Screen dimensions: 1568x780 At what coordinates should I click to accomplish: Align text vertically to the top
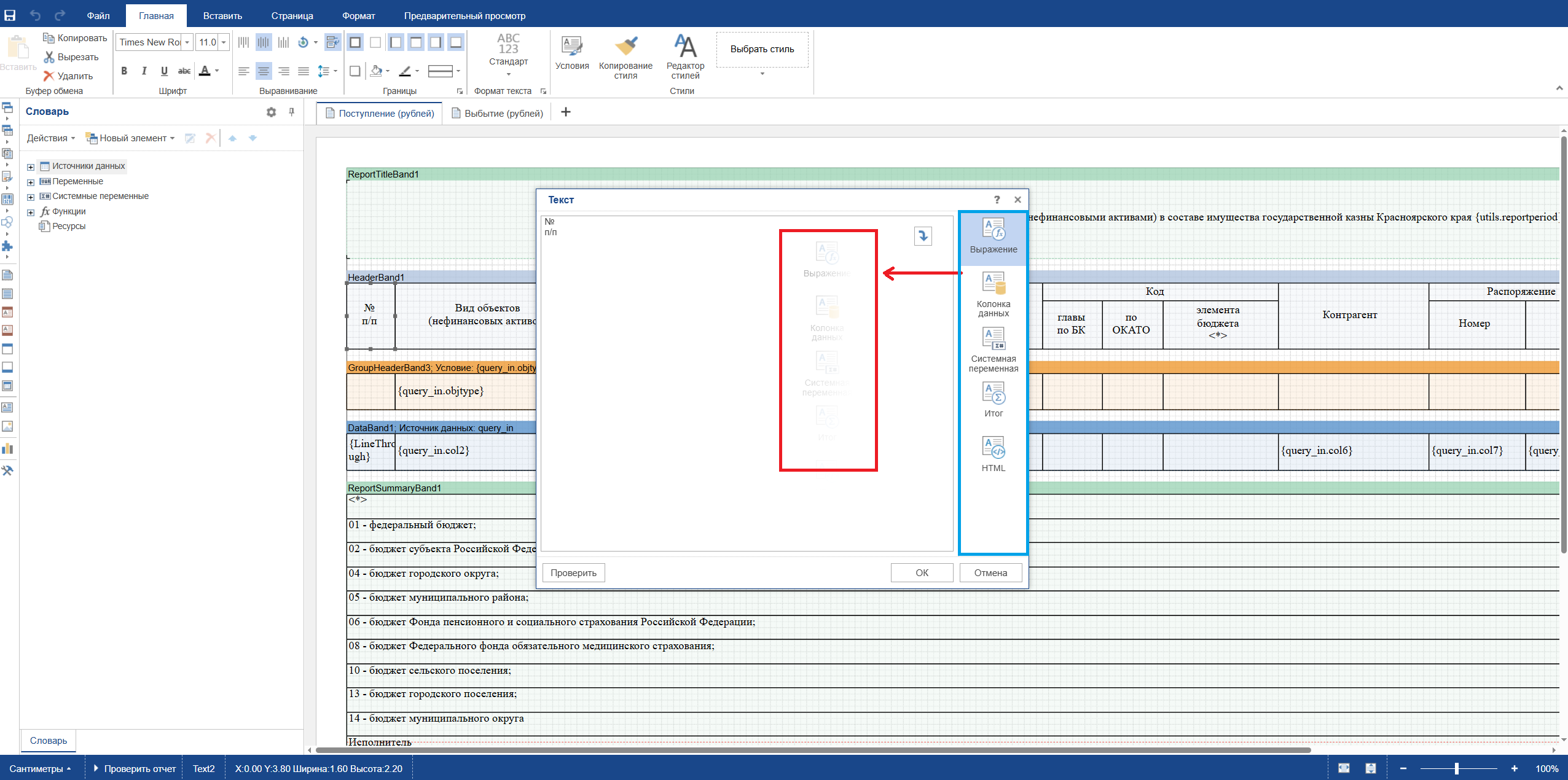pyautogui.click(x=243, y=42)
